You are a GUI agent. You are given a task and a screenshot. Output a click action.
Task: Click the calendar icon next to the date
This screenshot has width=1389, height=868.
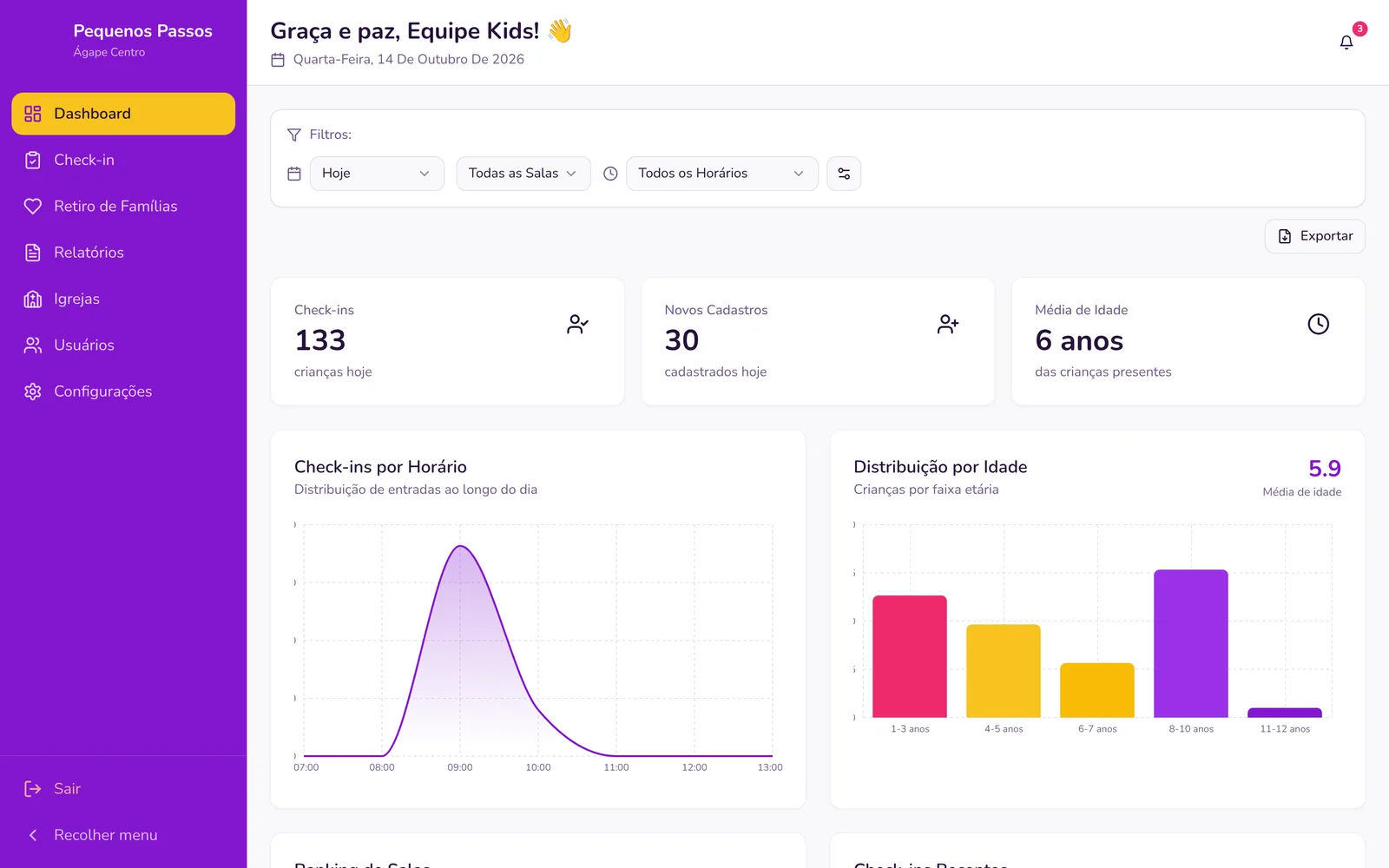pyautogui.click(x=278, y=60)
